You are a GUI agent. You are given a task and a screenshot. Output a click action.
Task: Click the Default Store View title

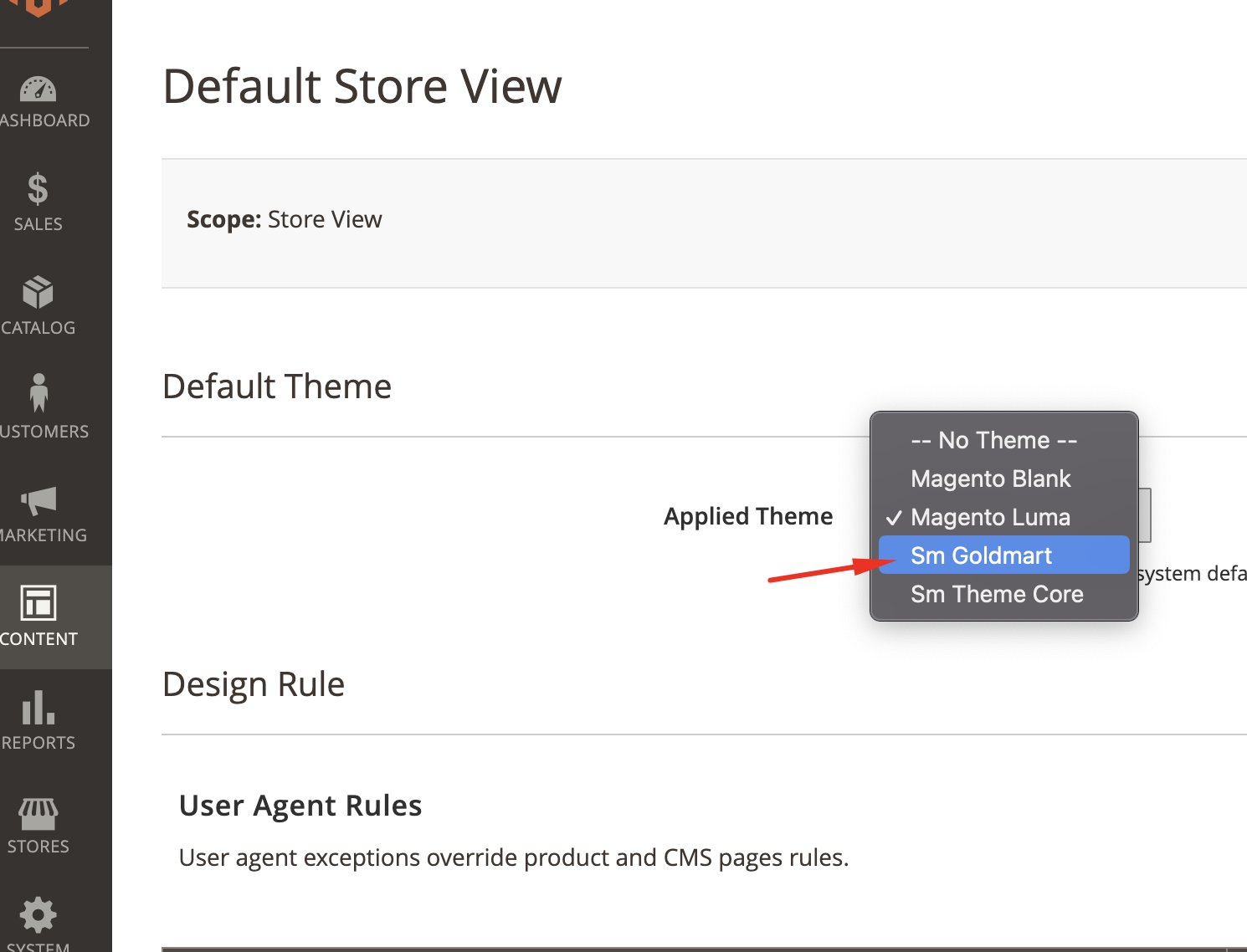(x=362, y=86)
